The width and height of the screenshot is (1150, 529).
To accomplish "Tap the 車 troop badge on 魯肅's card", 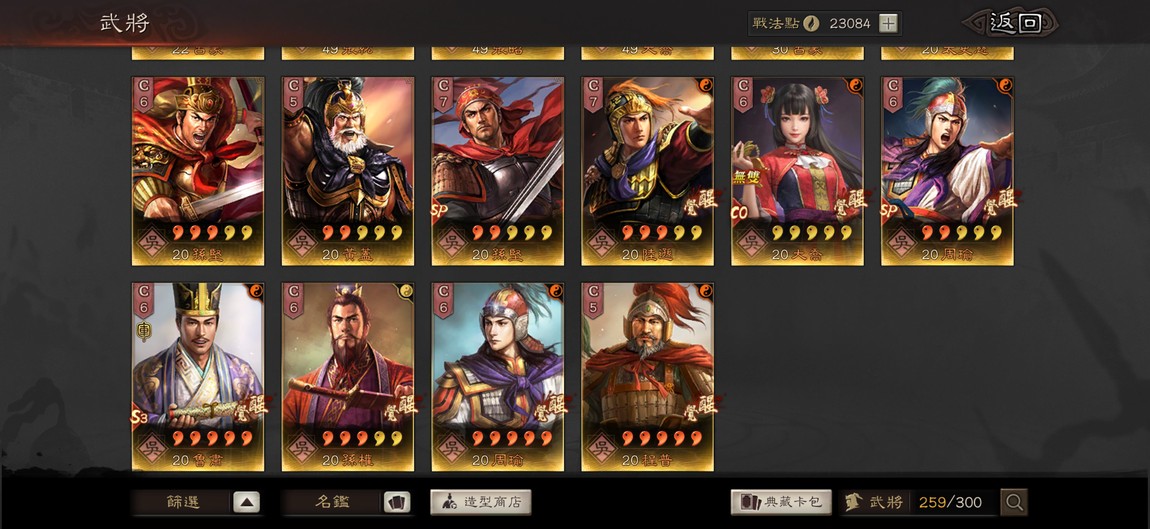I will (144, 332).
